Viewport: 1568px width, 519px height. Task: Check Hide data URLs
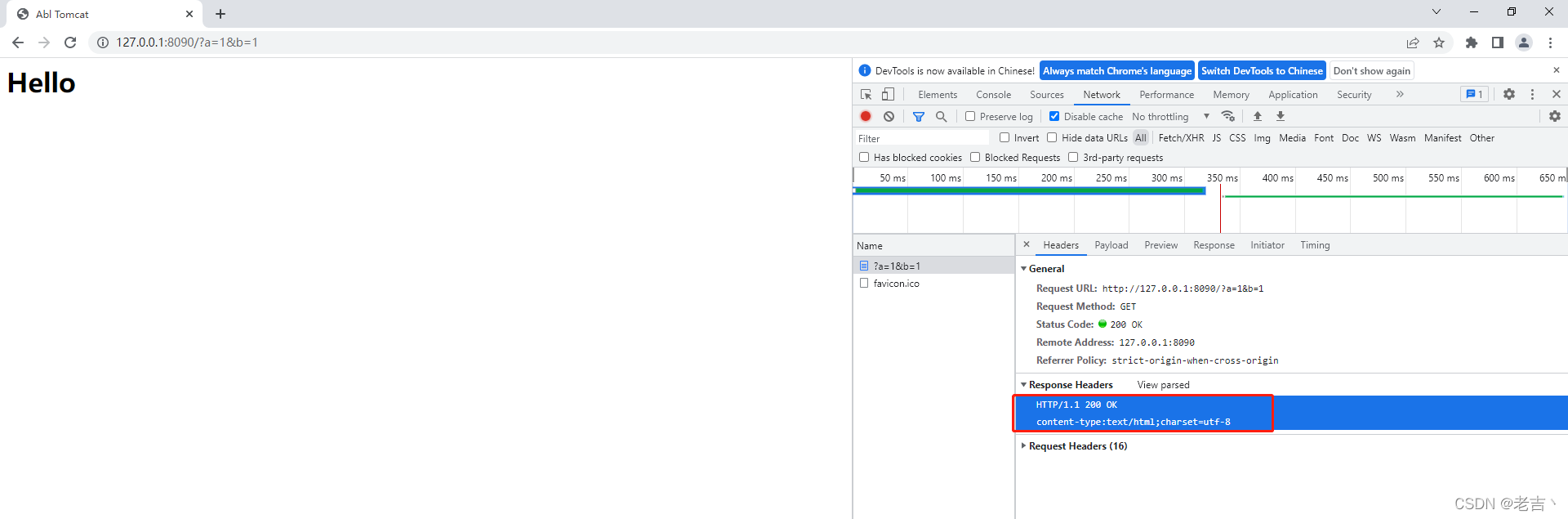click(x=1052, y=138)
